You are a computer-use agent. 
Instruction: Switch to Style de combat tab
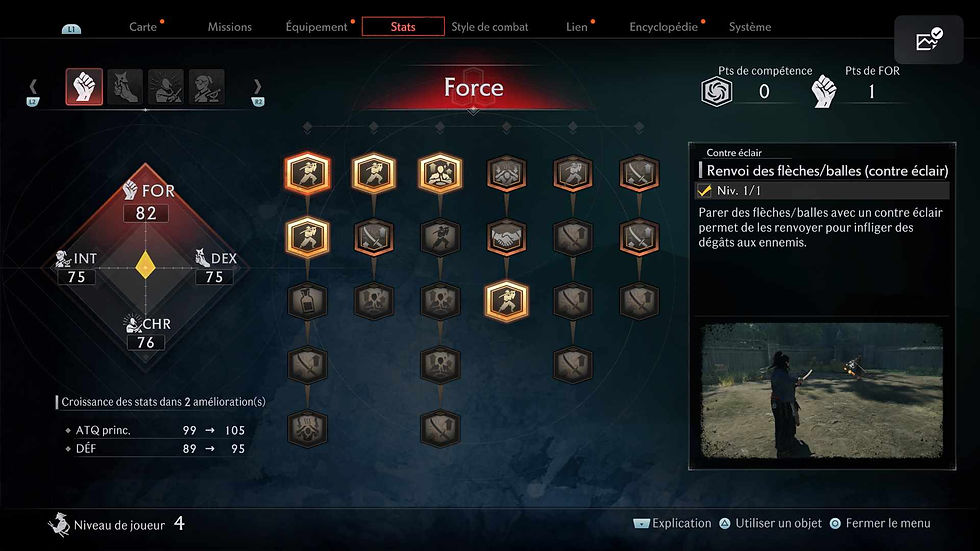489,27
